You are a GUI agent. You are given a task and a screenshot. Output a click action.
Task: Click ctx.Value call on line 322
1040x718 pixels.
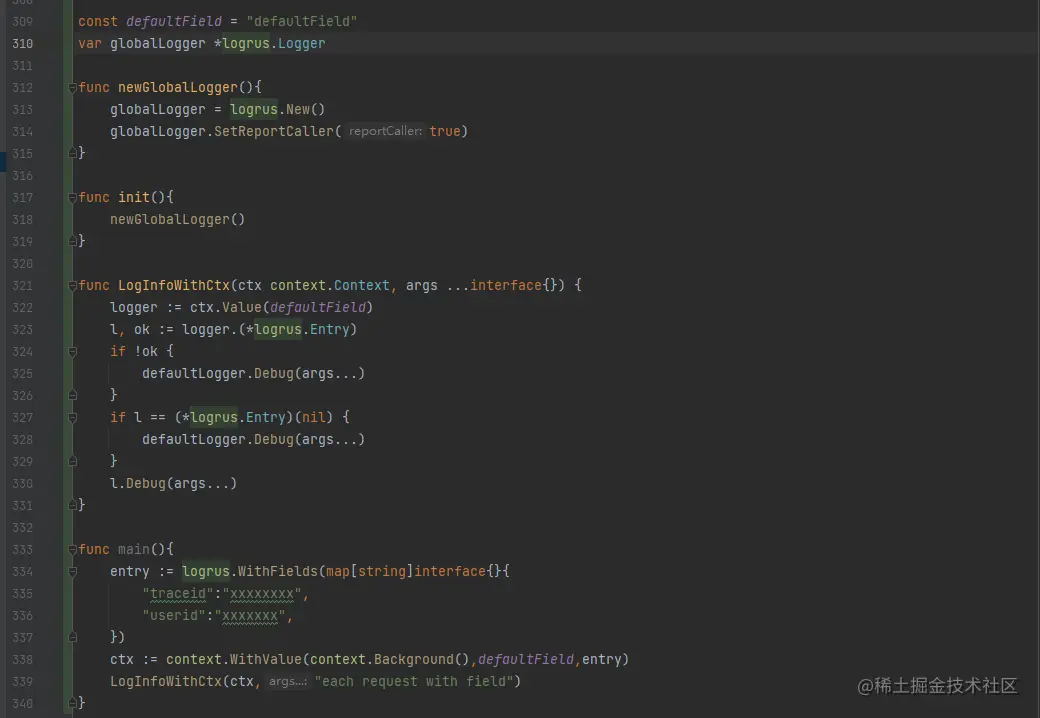(x=226, y=308)
